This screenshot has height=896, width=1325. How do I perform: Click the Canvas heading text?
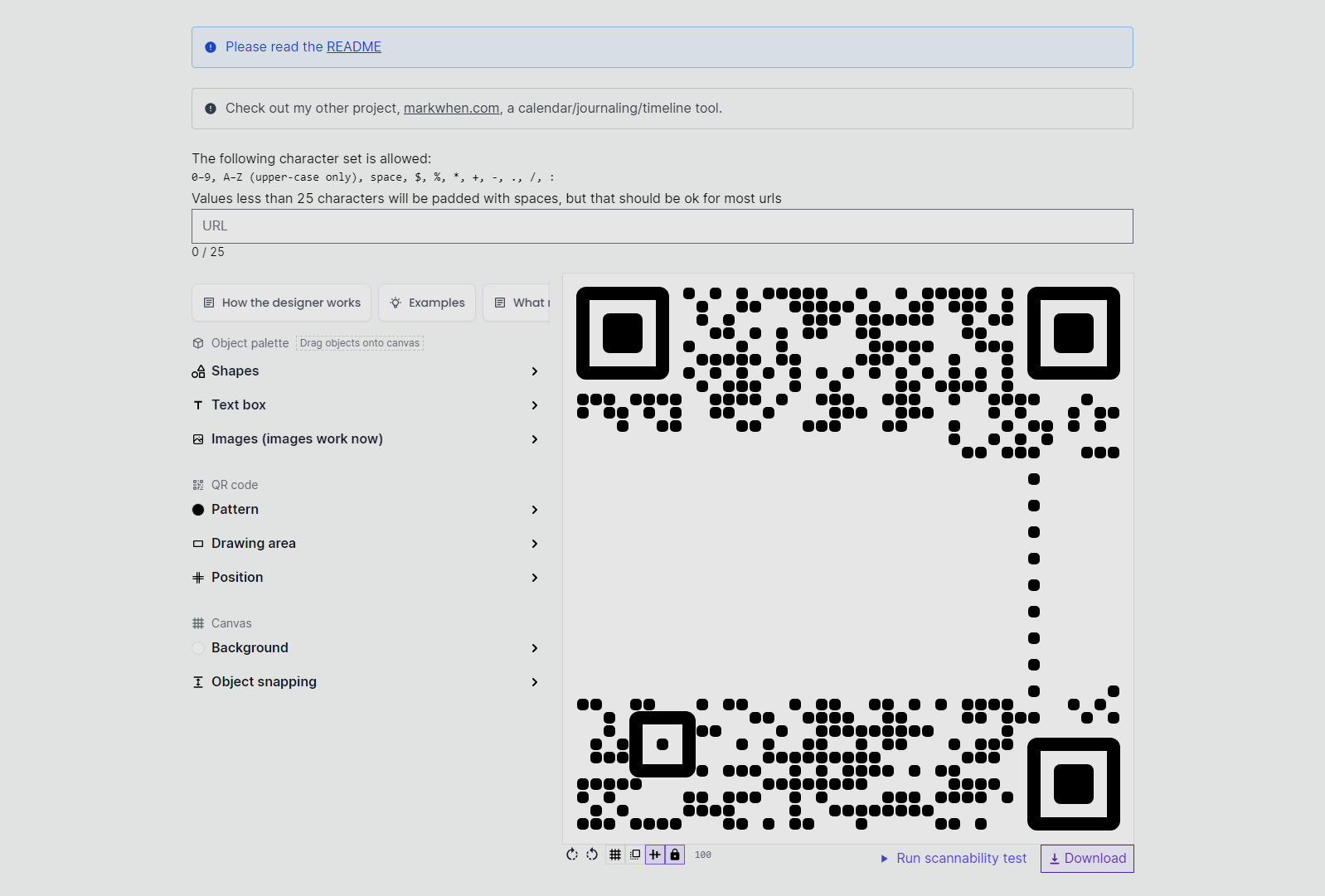[231, 623]
